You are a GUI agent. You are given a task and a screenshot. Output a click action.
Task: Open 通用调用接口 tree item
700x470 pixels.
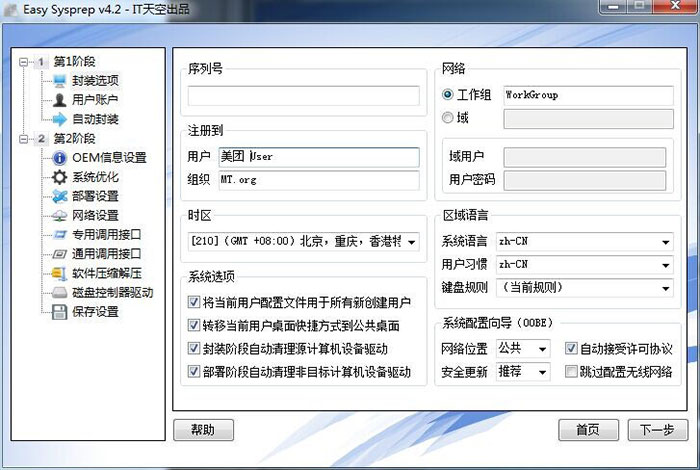click(x=107, y=254)
